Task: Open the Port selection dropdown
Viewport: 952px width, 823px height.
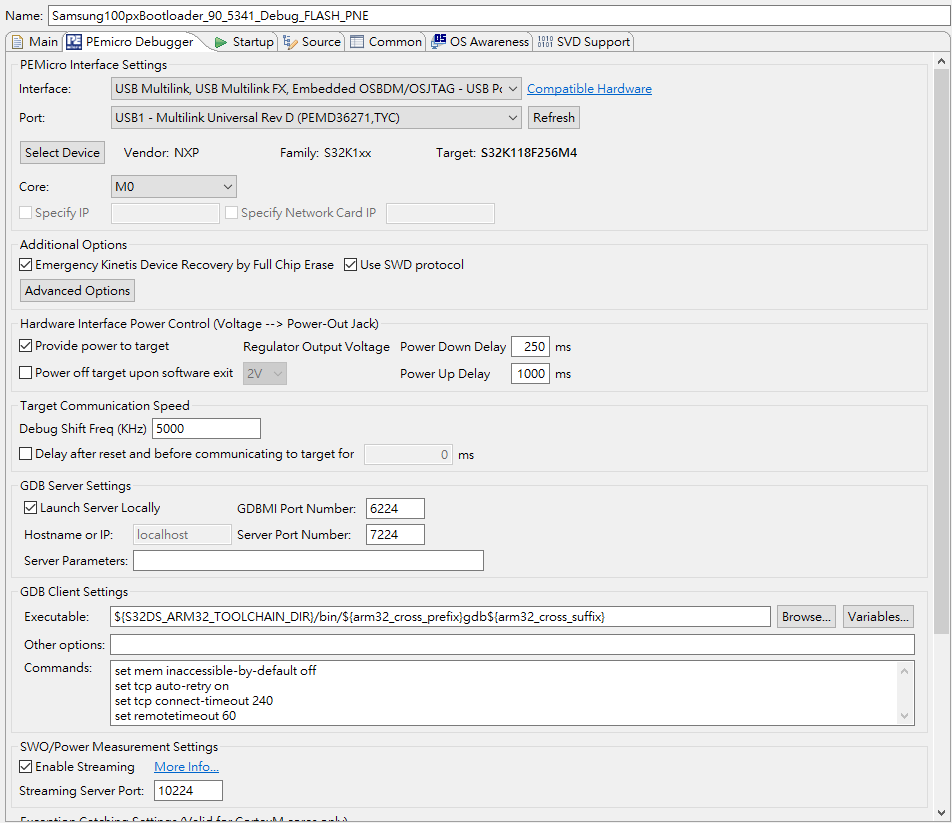Action: coord(513,117)
